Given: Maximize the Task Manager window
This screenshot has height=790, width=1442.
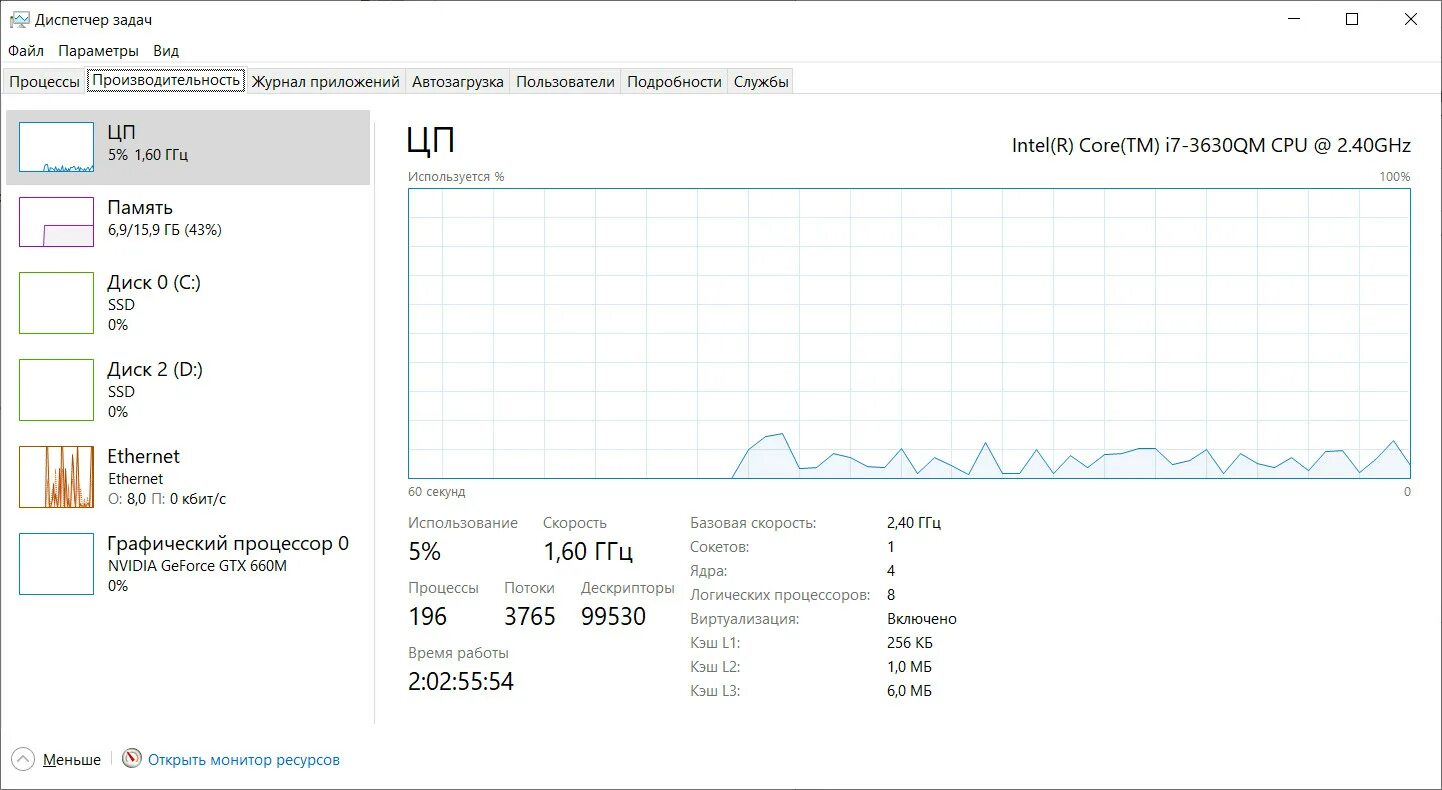Looking at the screenshot, I should pos(1352,19).
